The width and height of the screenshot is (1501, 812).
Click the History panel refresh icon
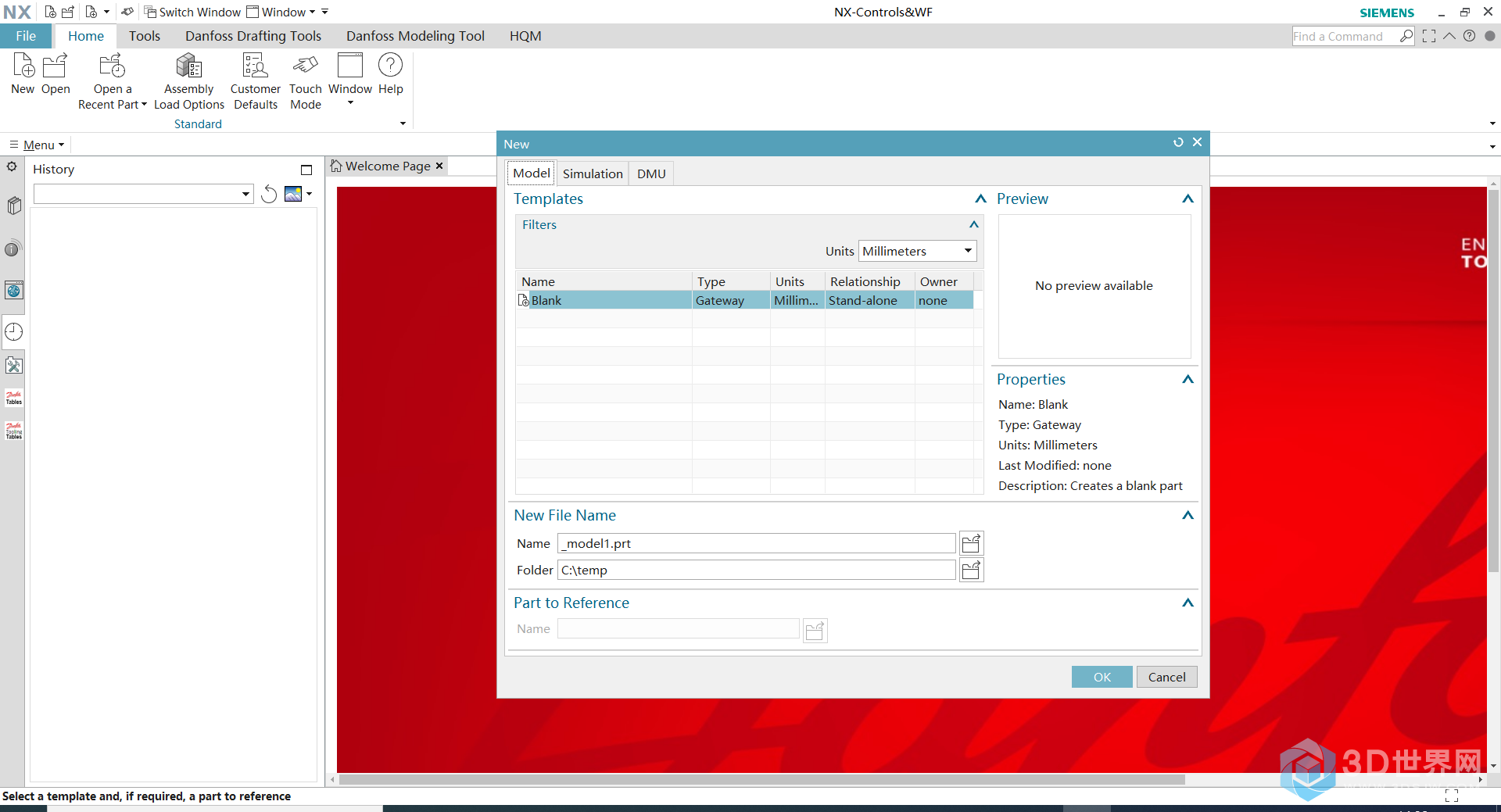click(x=269, y=194)
